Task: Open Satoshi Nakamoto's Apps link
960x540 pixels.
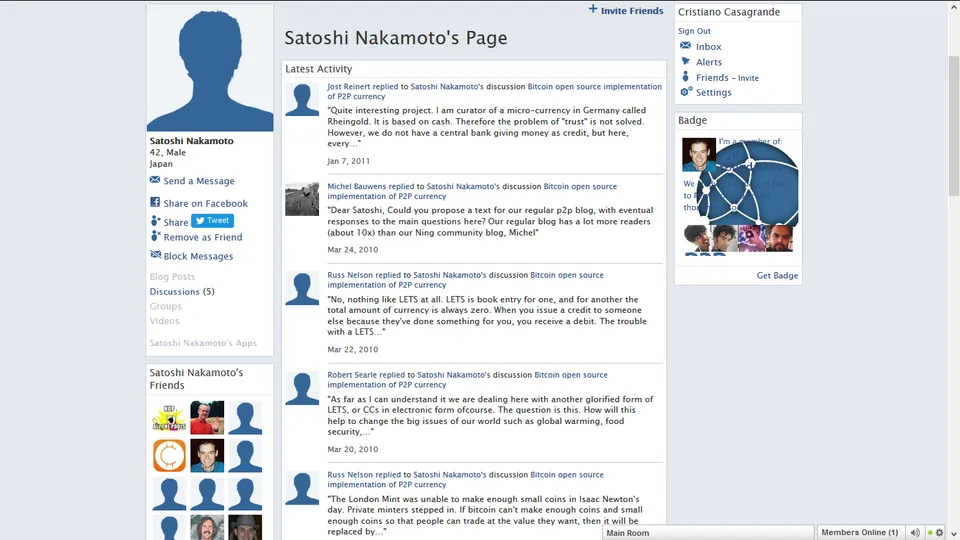Action: pyautogui.click(x=203, y=343)
